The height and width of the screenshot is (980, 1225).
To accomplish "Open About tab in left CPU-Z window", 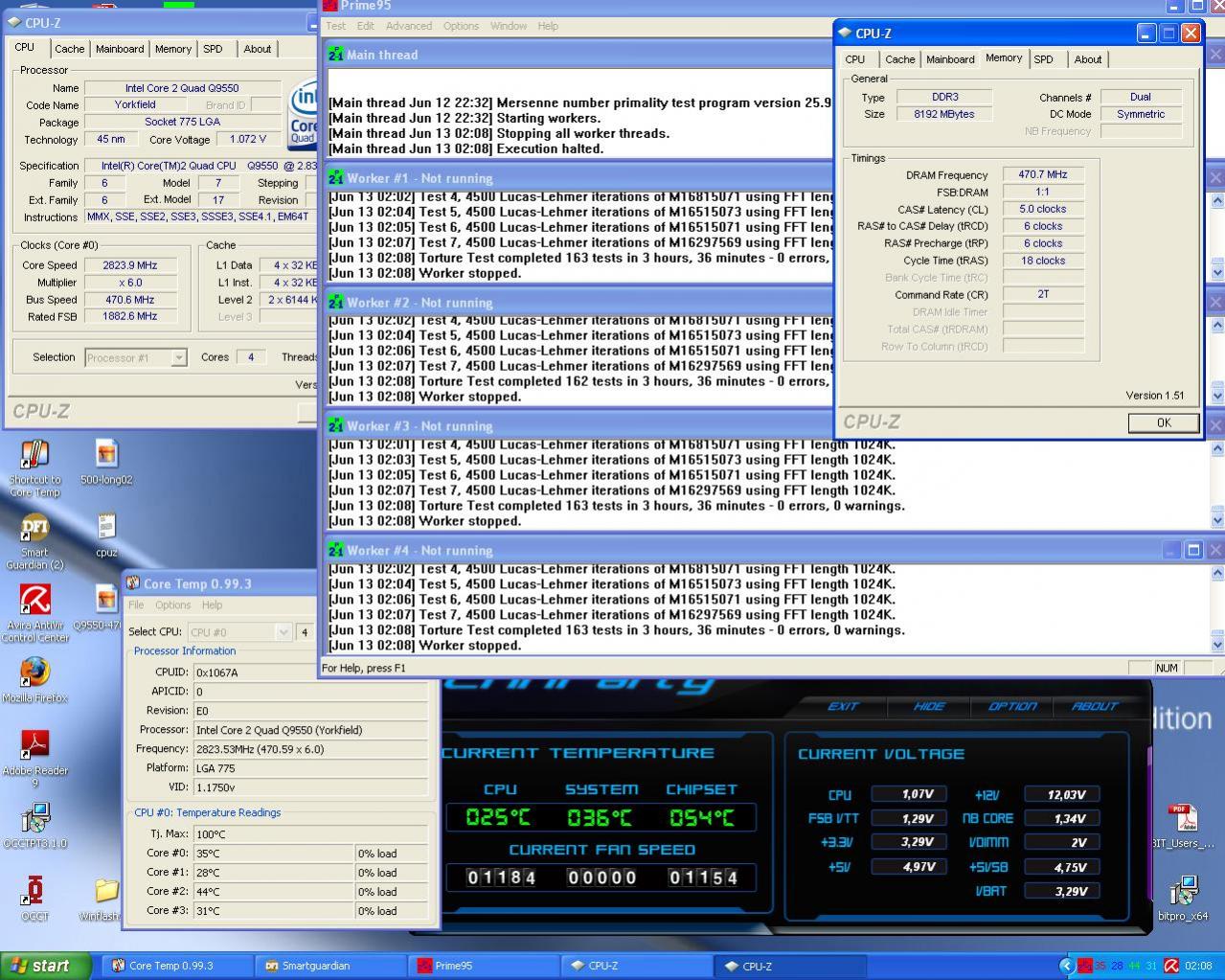I will (257, 49).
